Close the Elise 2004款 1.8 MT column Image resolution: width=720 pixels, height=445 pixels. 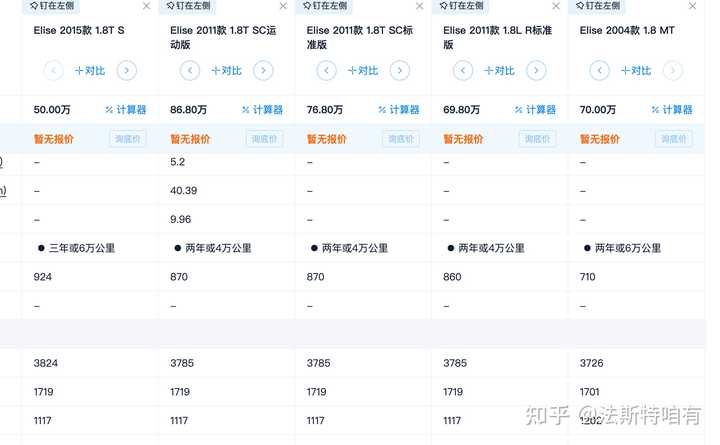point(692,6)
